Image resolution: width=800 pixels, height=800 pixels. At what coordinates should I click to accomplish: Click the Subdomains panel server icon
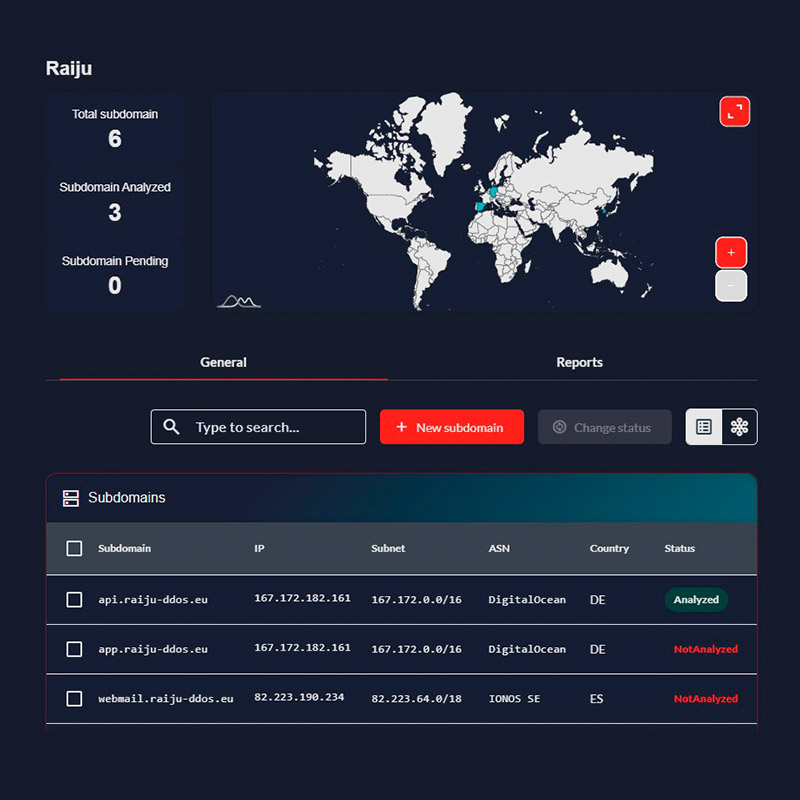pyautogui.click(x=71, y=498)
